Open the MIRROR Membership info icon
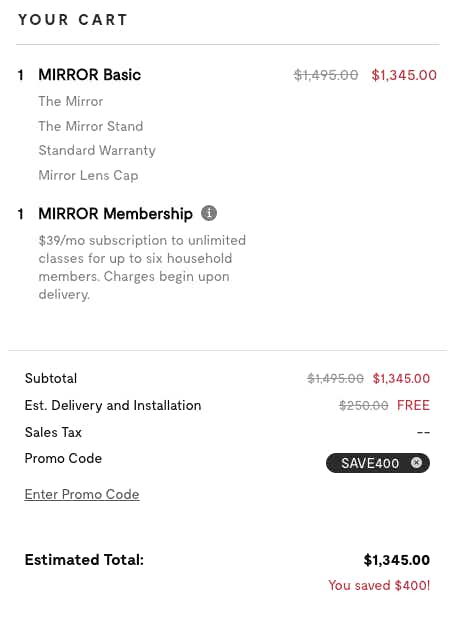Image resolution: width=458 pixels, height=617 pixels. pos(209,213)
